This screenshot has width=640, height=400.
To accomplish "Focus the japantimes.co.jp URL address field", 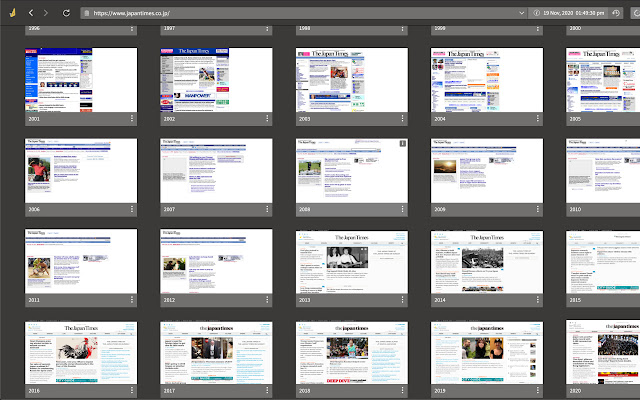I will [304, 13].
